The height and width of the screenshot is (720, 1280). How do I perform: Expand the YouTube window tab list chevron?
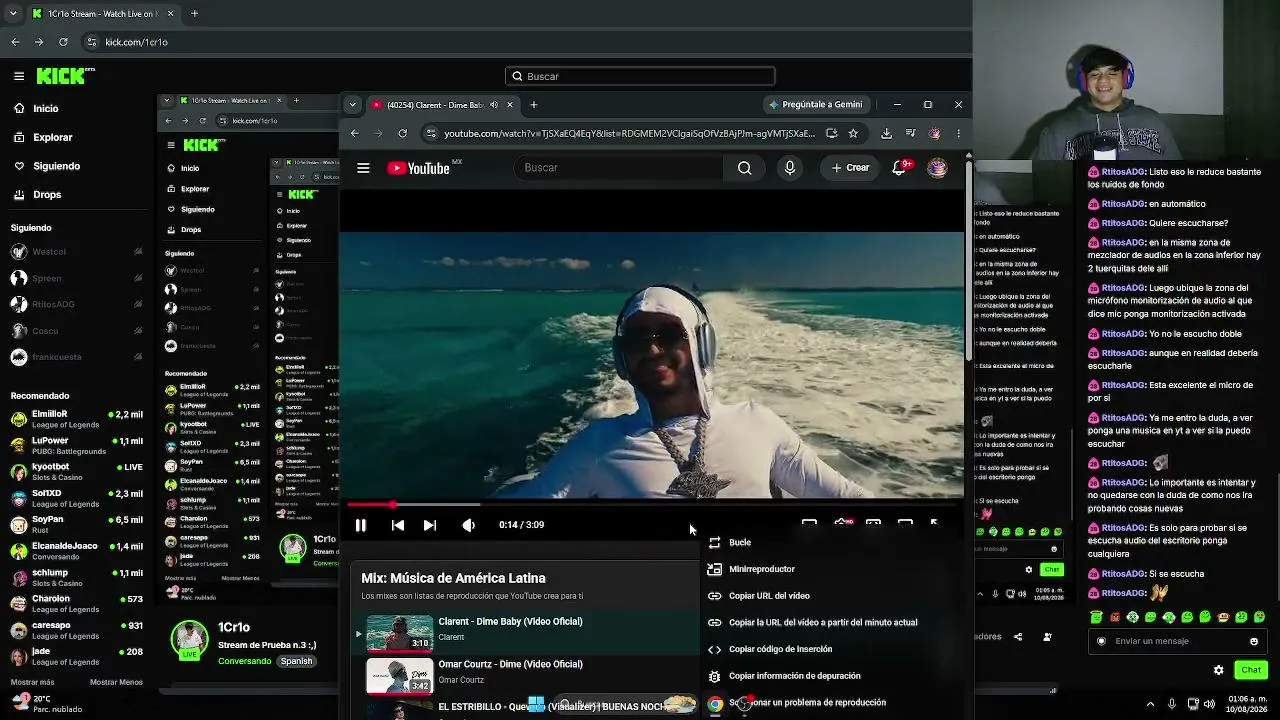(352, 104)
